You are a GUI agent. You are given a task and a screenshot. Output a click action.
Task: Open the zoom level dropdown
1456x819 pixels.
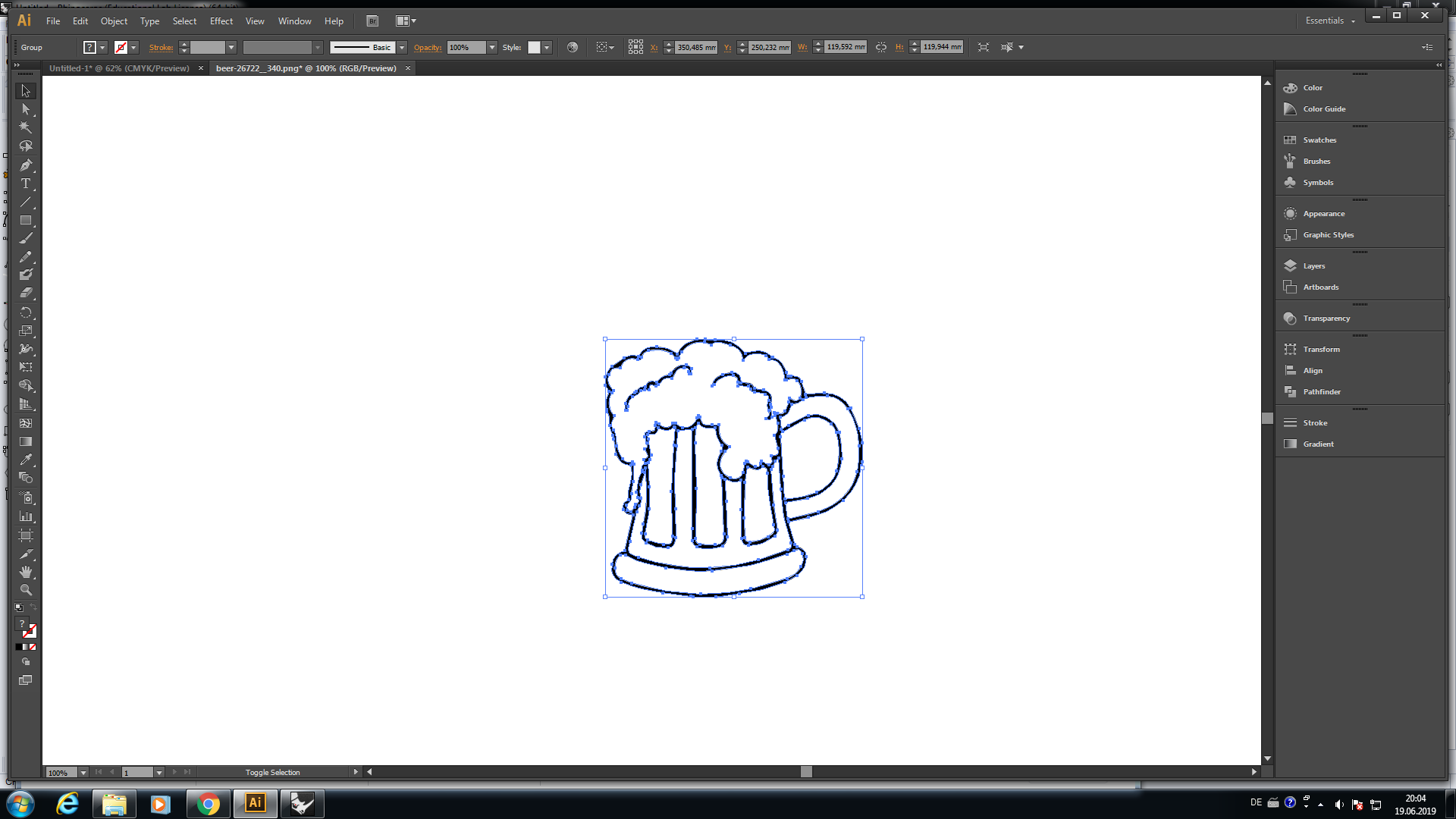coord(83,773)
